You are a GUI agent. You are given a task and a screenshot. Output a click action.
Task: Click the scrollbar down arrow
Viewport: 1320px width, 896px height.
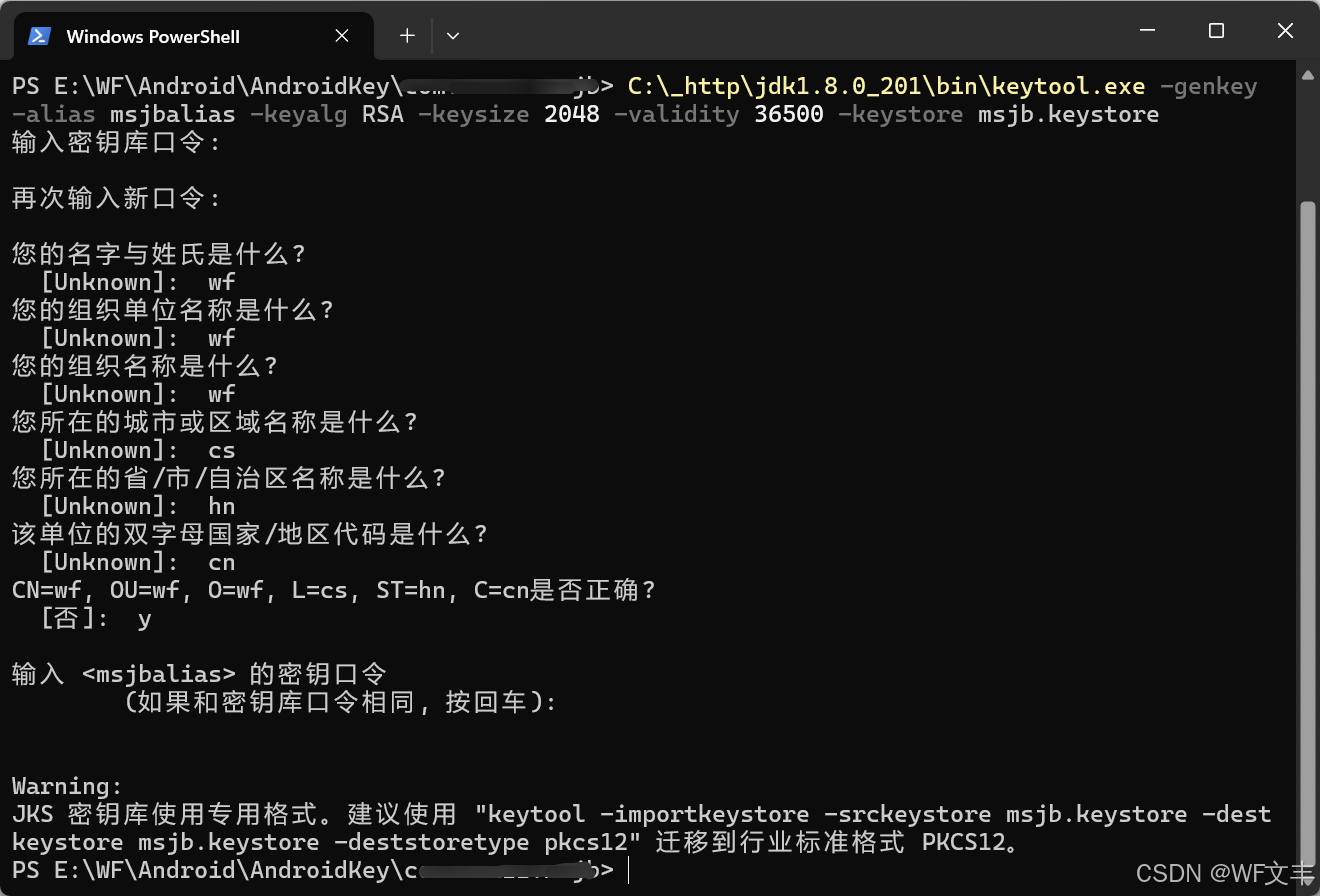[1308, 880]
